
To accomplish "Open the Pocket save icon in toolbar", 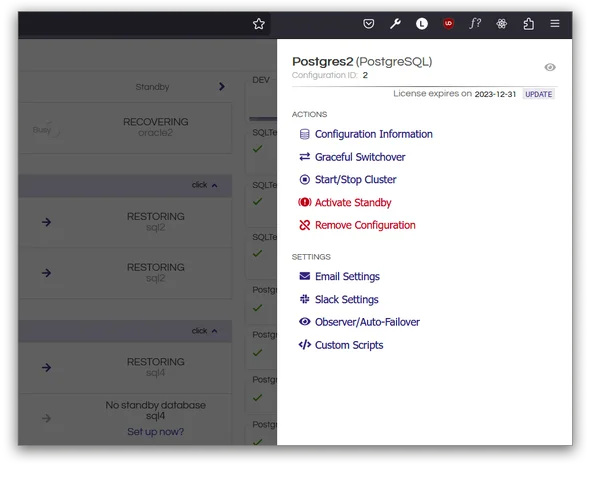I will 368,24.
